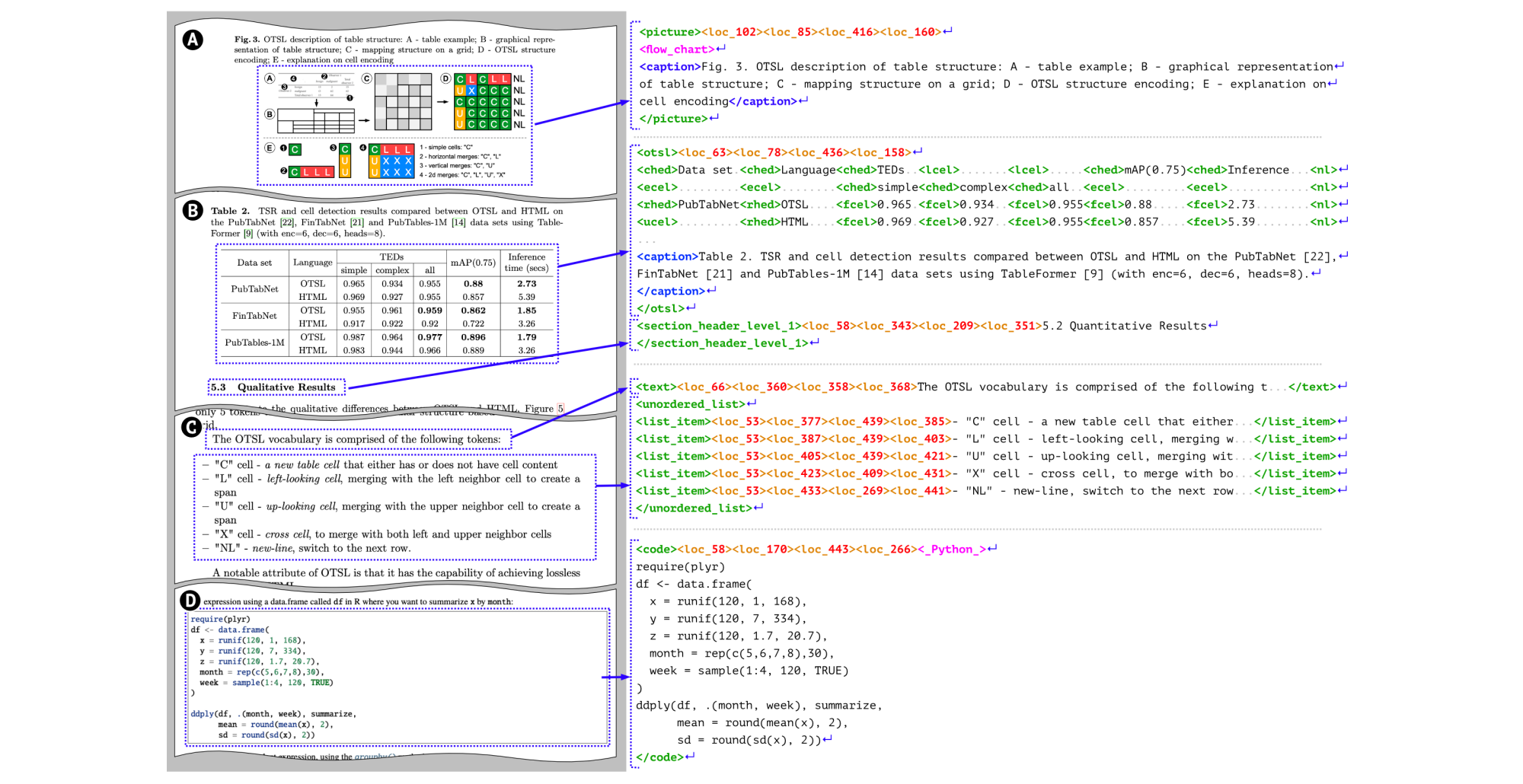Viewport: 1523px width, 784px height.
Task: Click the bold "0.896" mAP table cell
Action: click(x=473, y=337)
